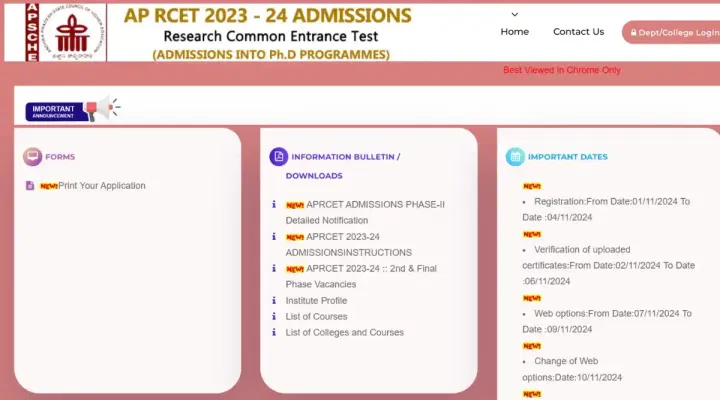
Task: Click the info icon beside List of Colleges and Courses
Action: pos(274,332)
